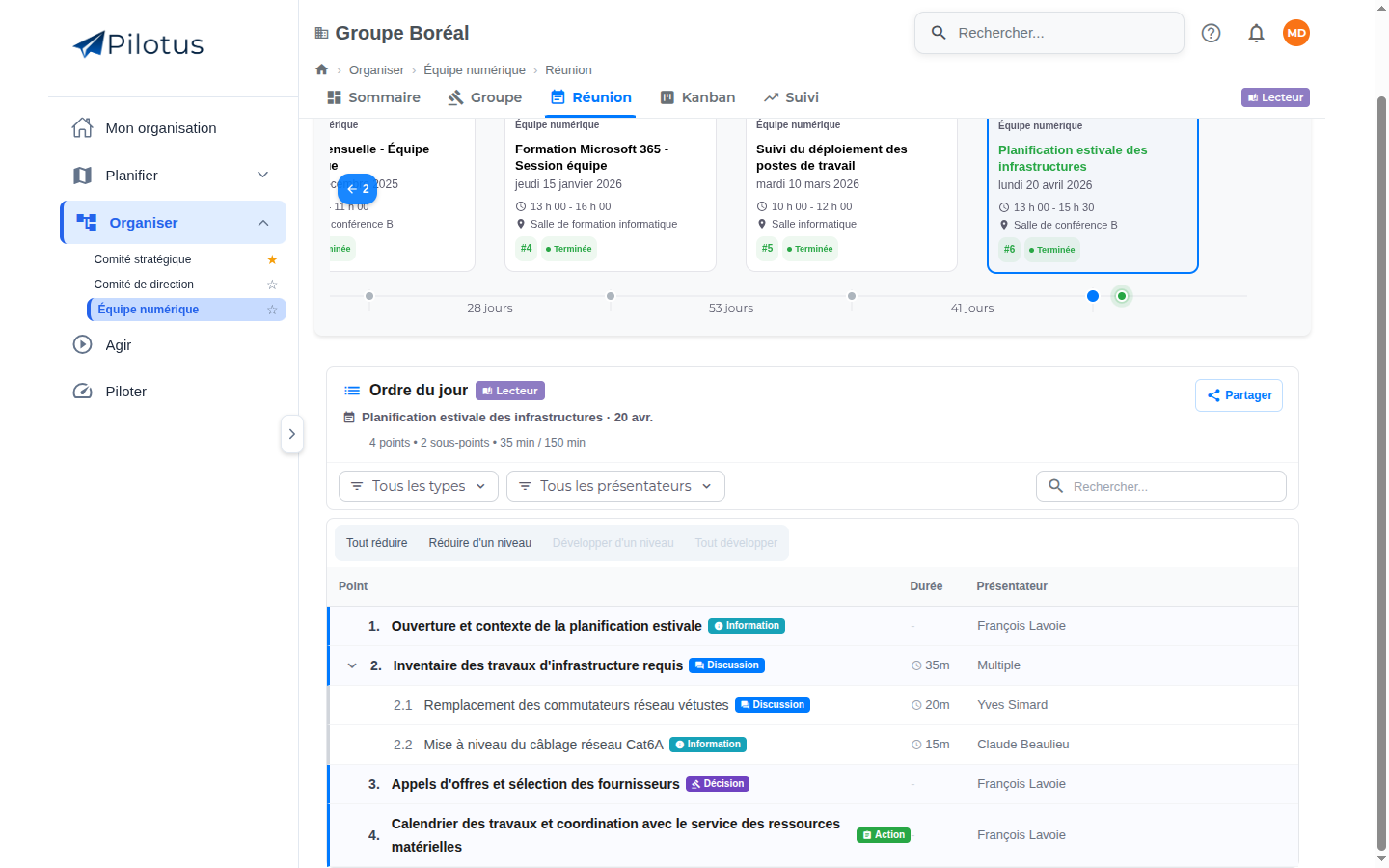Open Mon organisation in the sidebar
This screenshot has height=868, width=1389.
pos(173,127)
